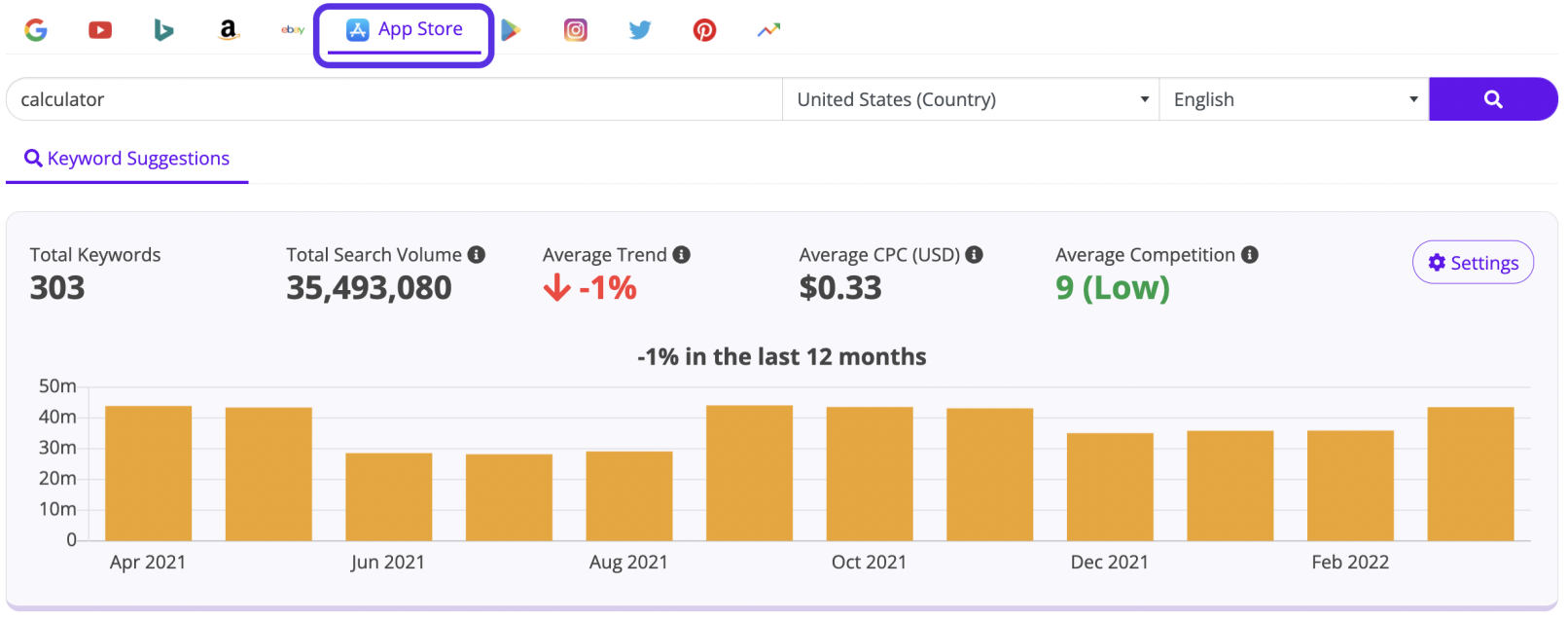The image size is (1568, 621).
Task: Run the search with magnifier button
Action: point(1493,98)
